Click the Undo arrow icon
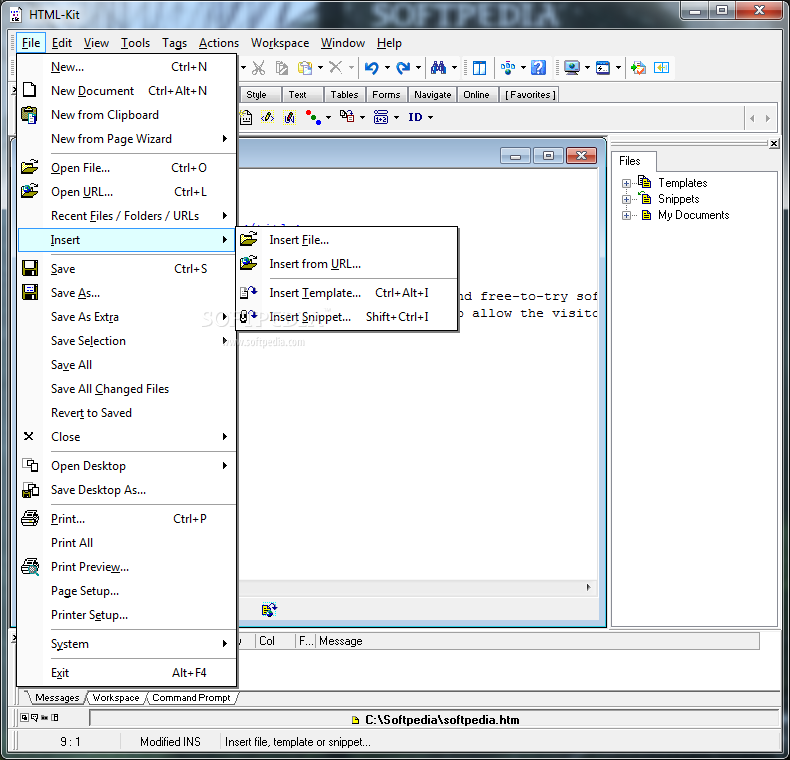The width and height of the screenshot is (790, 760). (372, 68)
